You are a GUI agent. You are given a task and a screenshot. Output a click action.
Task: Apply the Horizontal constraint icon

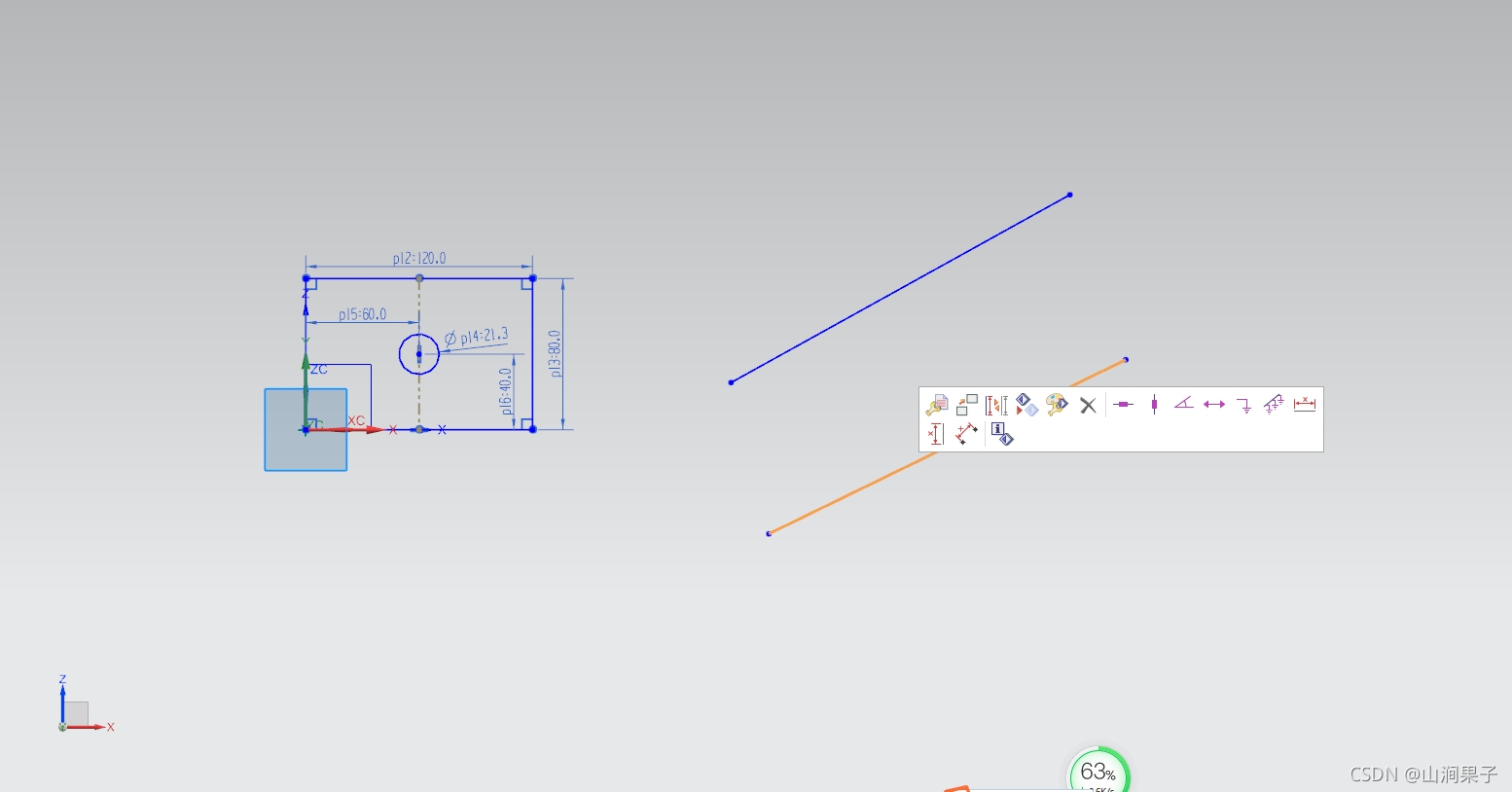[1124, 404]
